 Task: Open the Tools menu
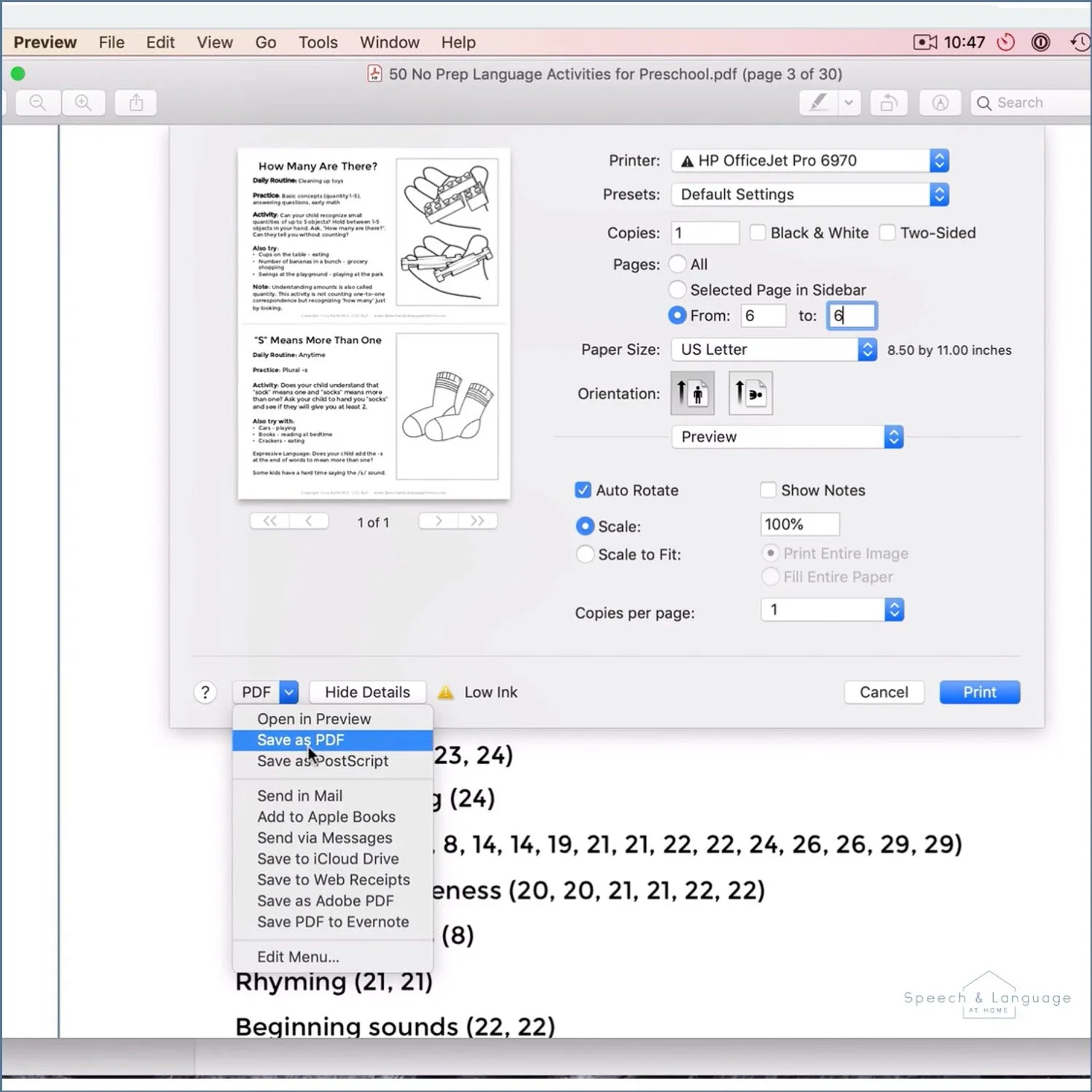[318, 42]
